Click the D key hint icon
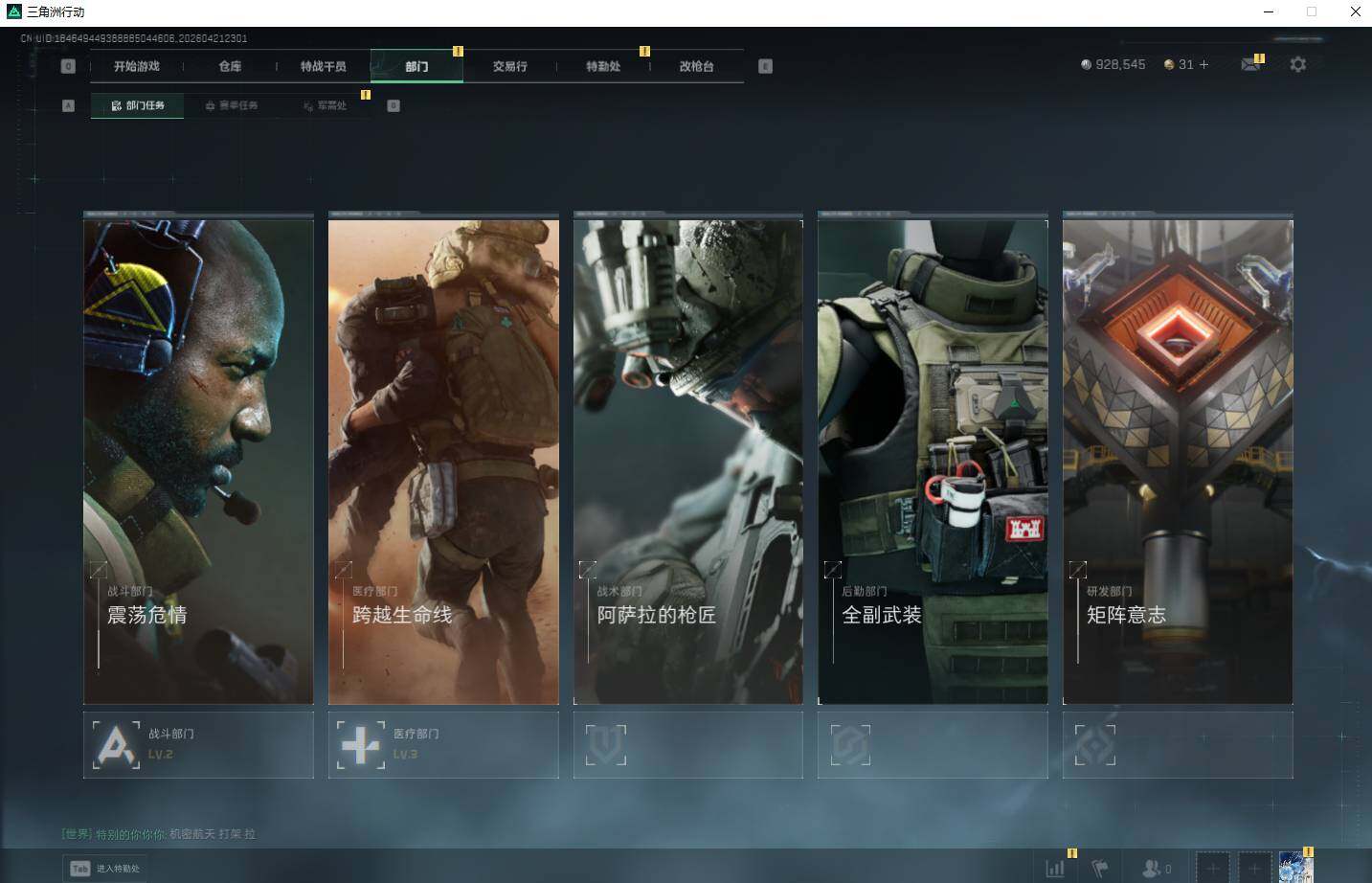Screen dimensions: 1372x883 click(394, 105)
